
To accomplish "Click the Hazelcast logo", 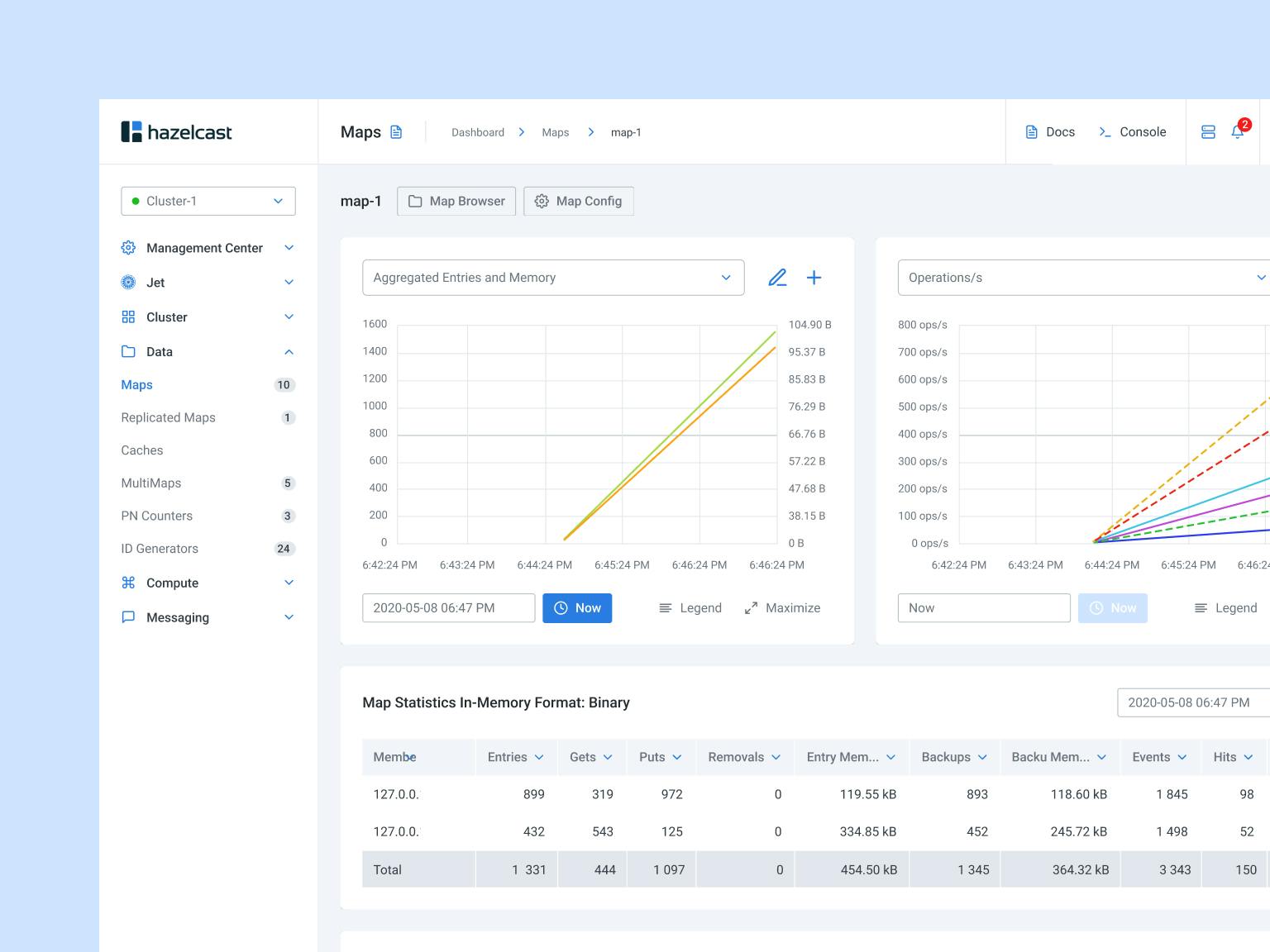I will click(x=176, y=132).
